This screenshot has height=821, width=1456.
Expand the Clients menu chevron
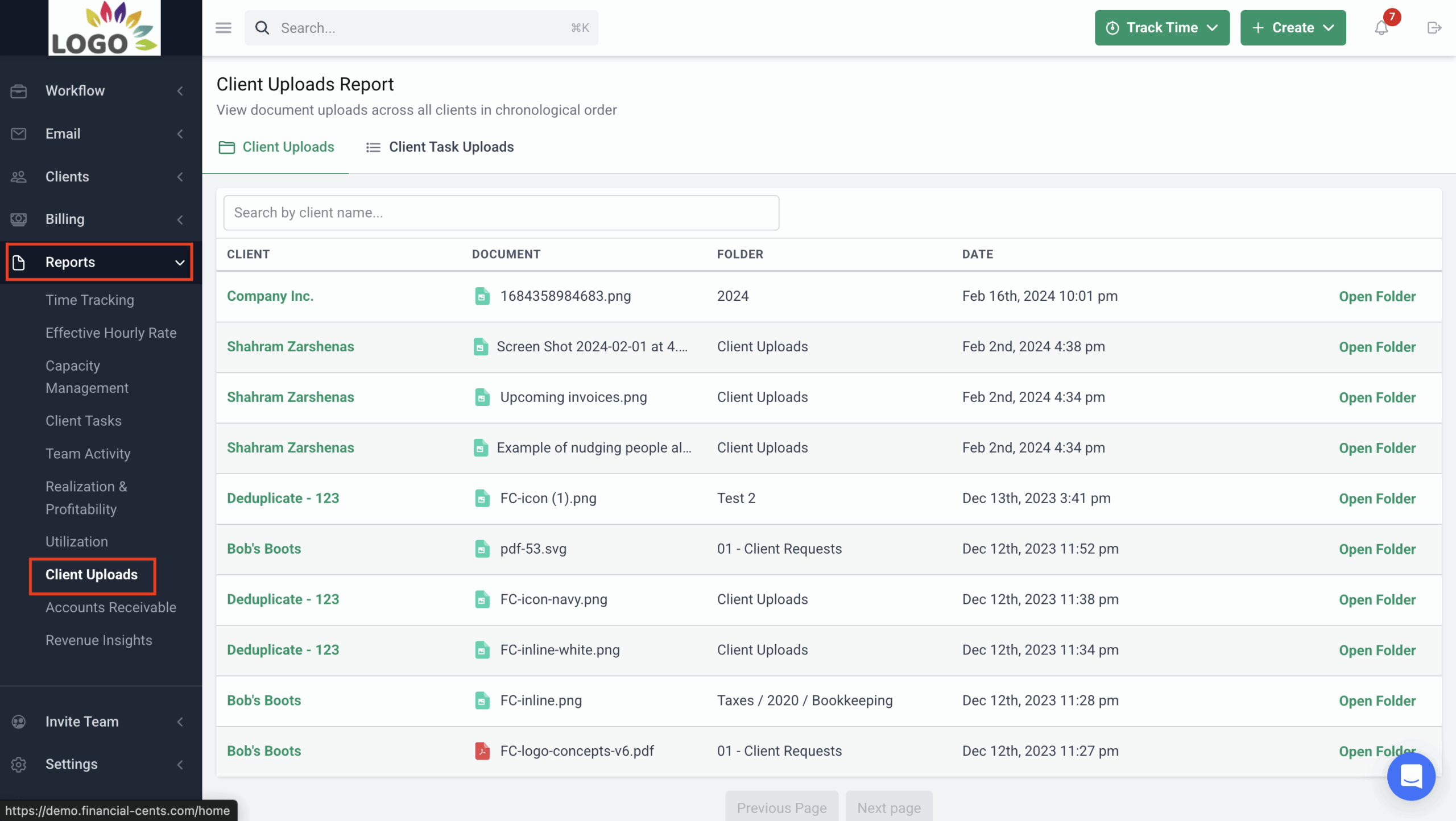click(180, 177)
